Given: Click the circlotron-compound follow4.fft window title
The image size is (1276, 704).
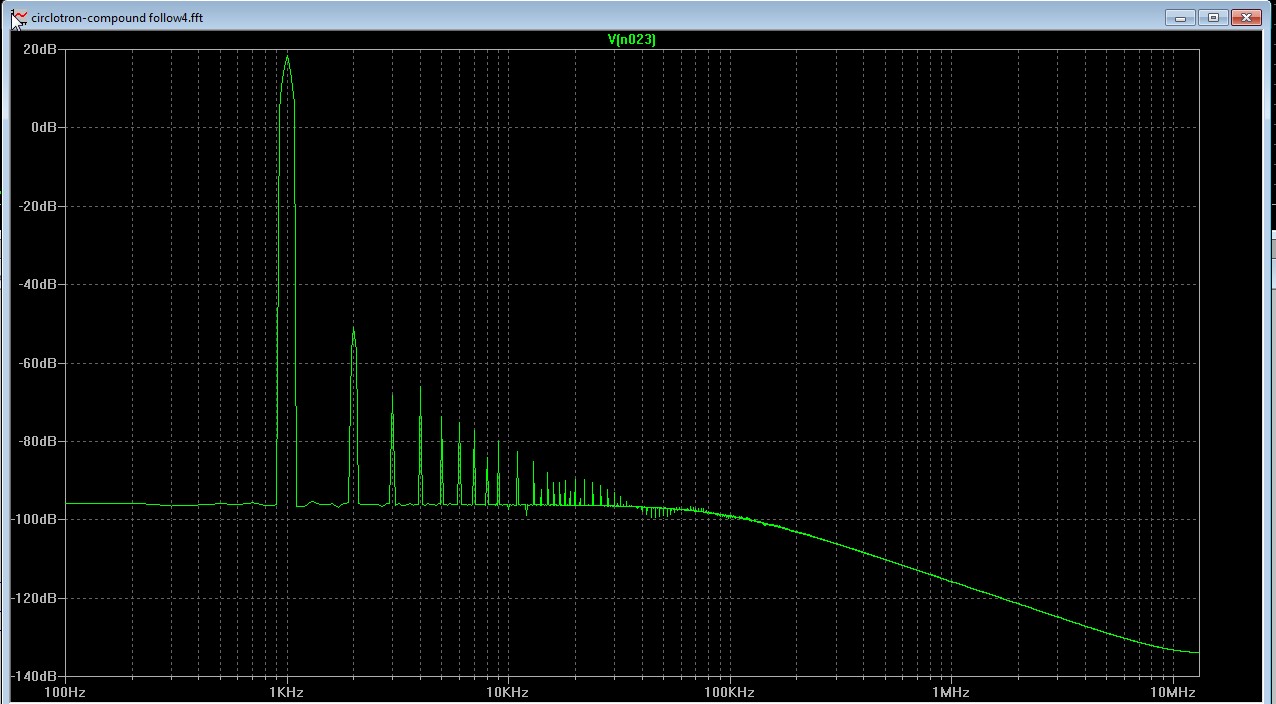Looking at the screenshot, I should pos(117,18).
